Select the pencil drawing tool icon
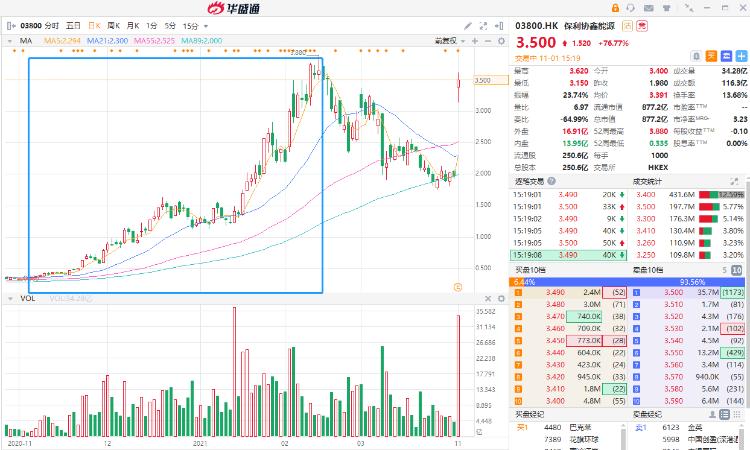The width and height of the screenshot is (750, 450). 468,26
